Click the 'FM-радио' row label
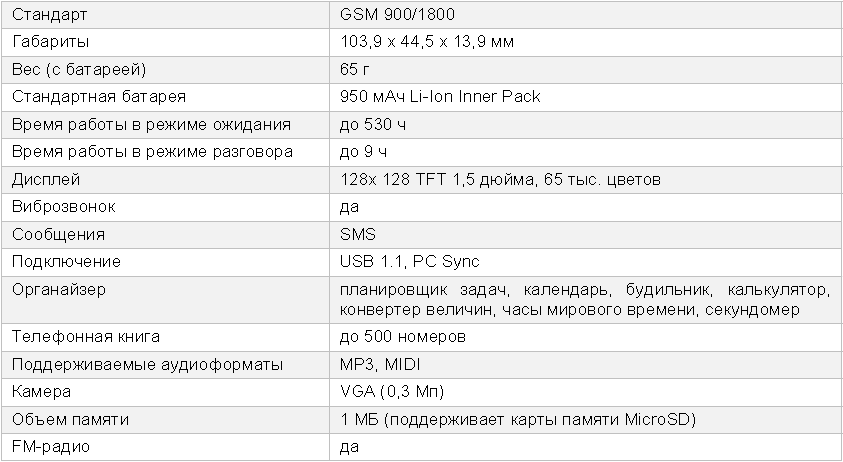The image size is (843, 462). (x=51, y=446)
